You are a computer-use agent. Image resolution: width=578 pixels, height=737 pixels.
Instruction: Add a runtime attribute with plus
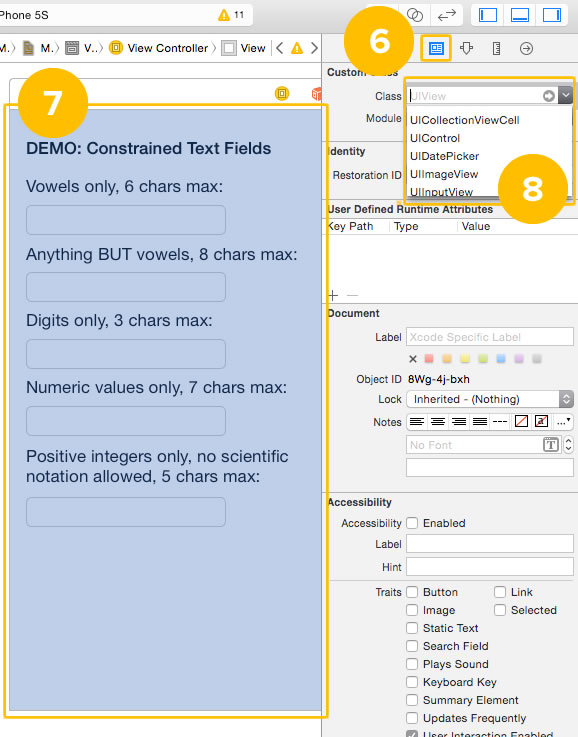click(x=333, y=295)
